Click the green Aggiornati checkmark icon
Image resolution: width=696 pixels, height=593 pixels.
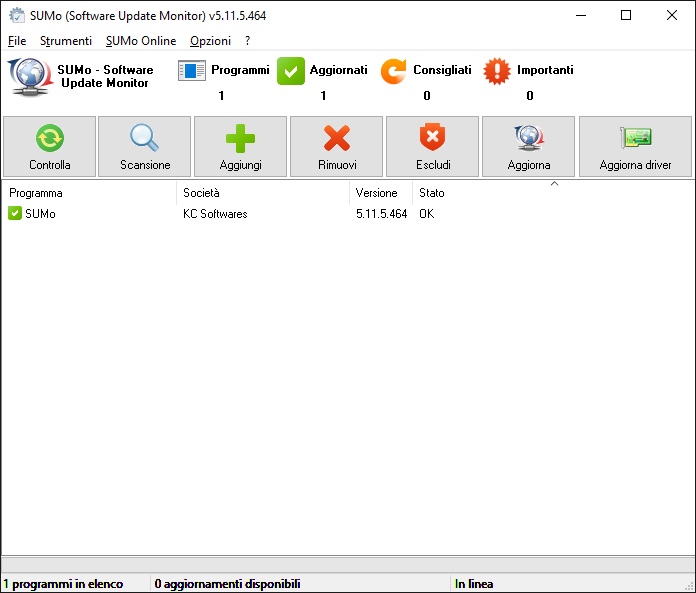click(x=291, y=71)
